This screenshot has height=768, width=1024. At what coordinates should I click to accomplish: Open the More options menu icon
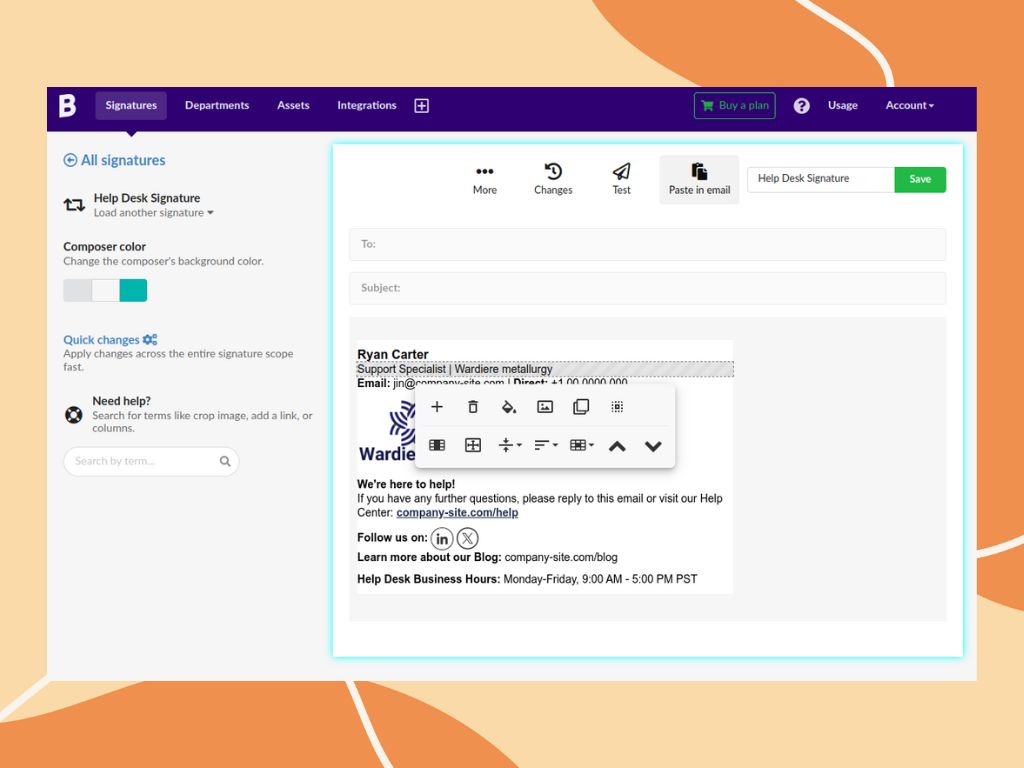[484, 172]
